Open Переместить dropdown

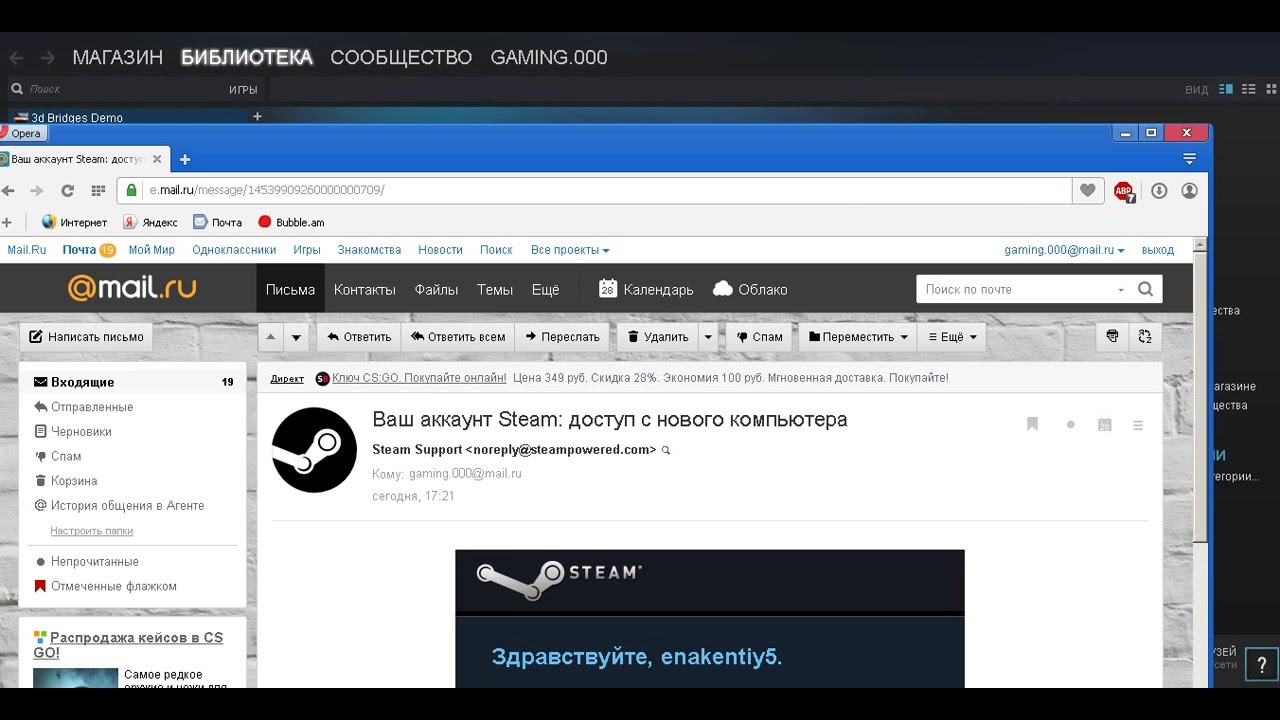point(858,337)
